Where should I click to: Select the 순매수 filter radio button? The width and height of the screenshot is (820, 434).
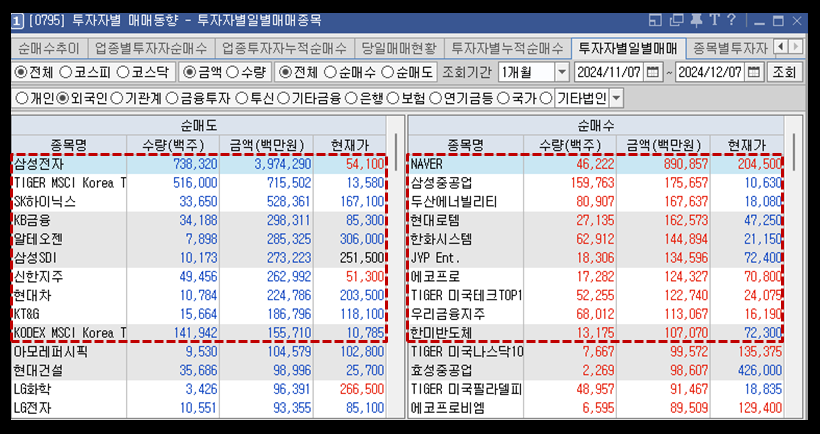pos(330,72)
